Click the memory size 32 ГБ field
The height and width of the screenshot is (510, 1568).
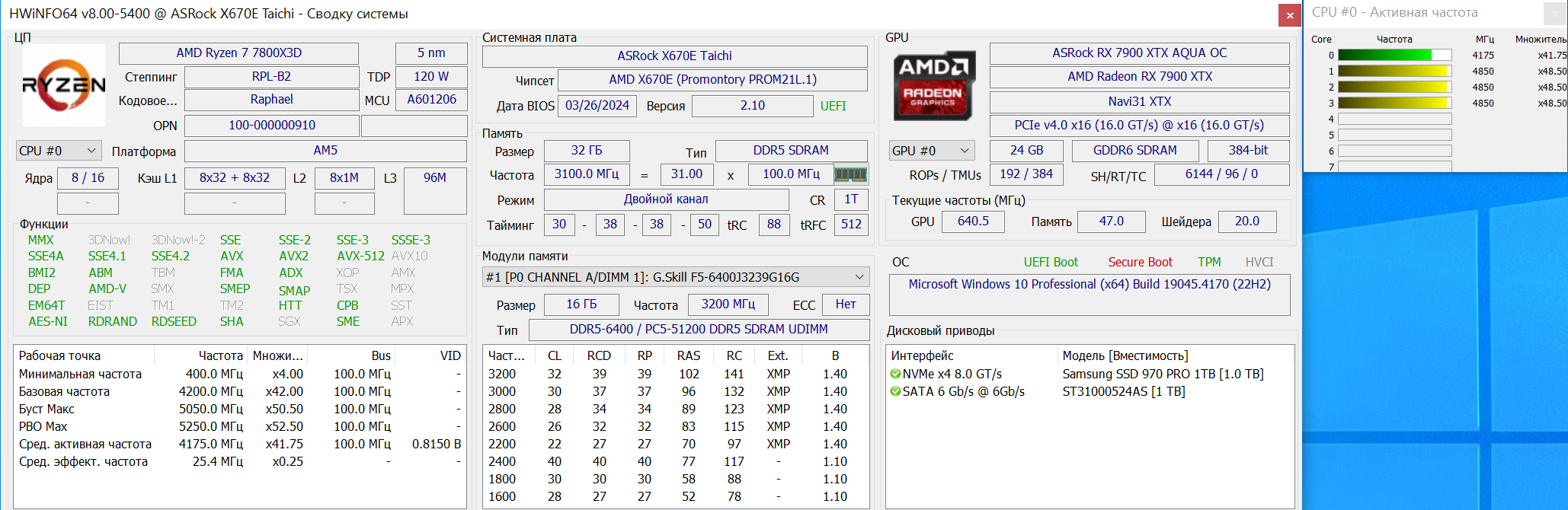coord(587,151)
